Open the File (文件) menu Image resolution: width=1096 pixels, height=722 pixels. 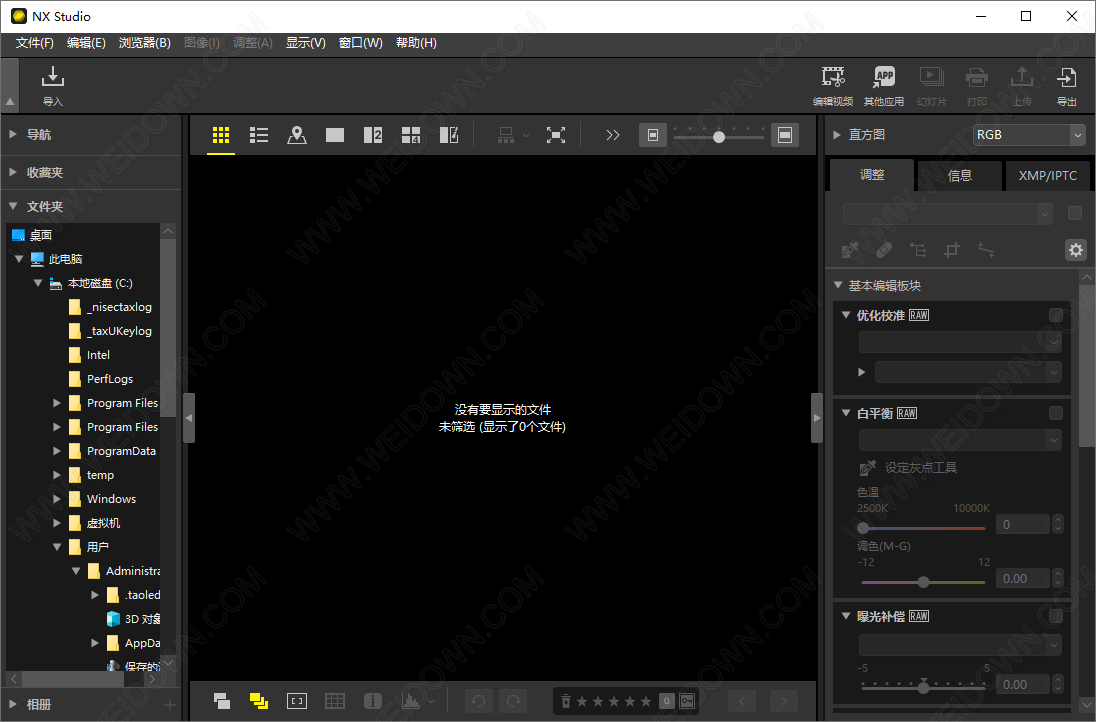click(x=35, y=43)
